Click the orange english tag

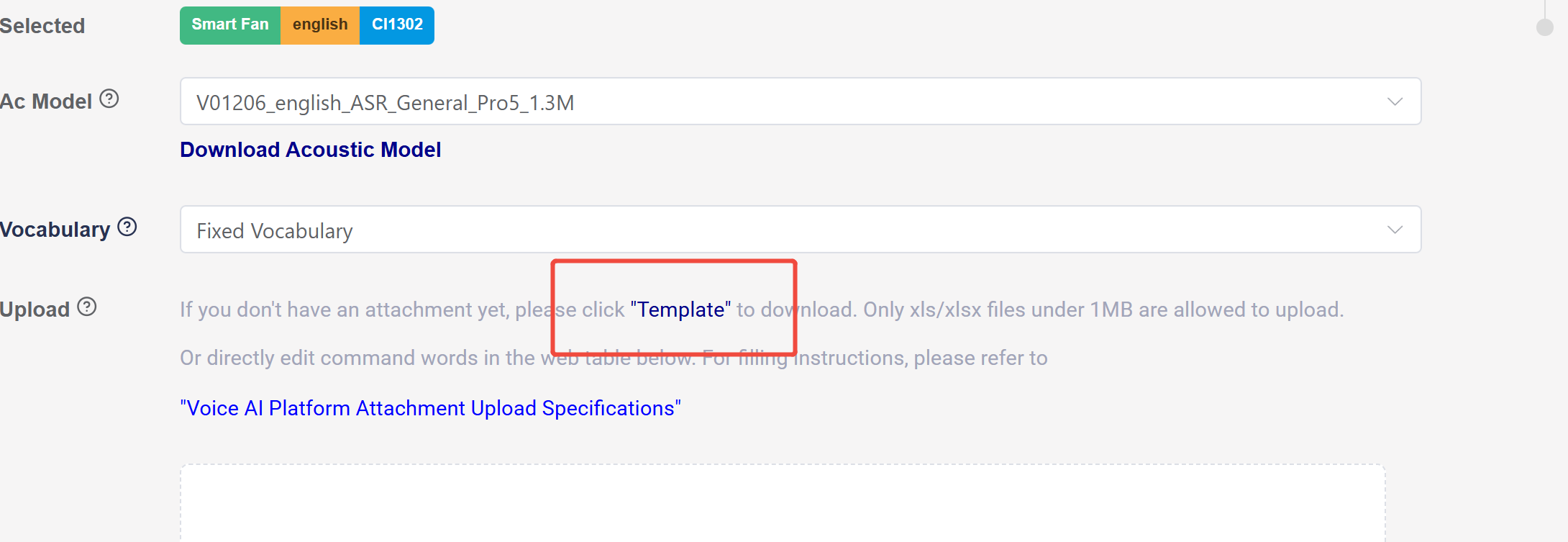[x=320, y=25]
